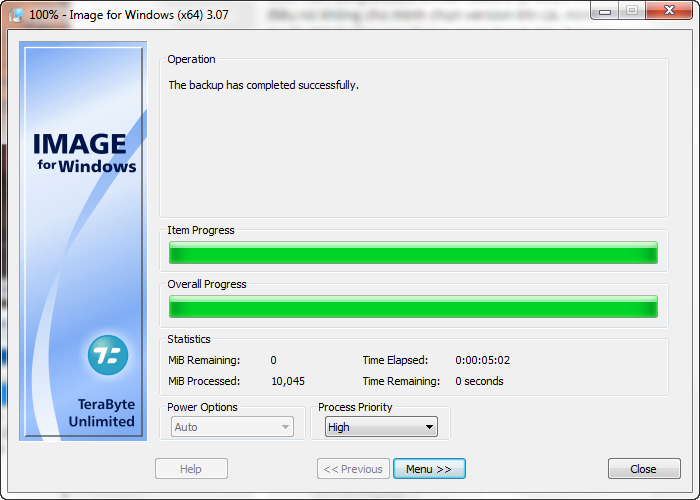Minimize the Image for Windows window

pos(605,11)
